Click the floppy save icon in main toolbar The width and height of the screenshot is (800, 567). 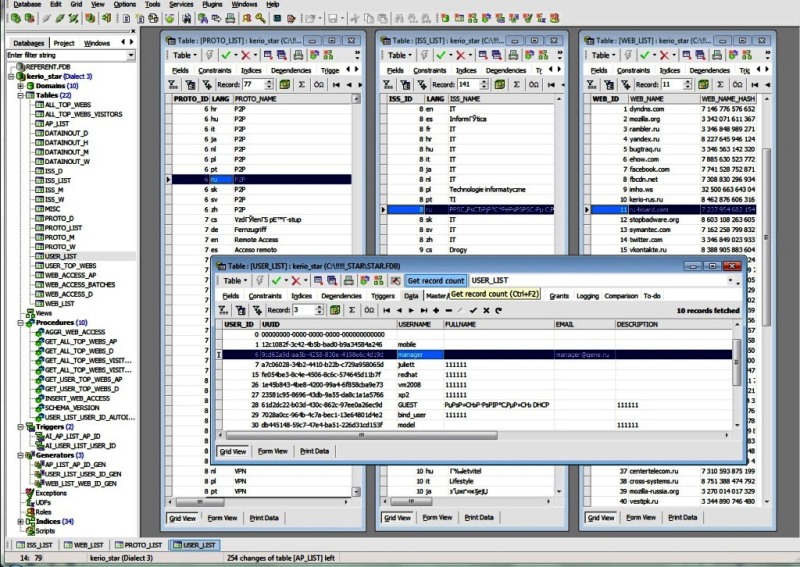[x=333, y=18]
